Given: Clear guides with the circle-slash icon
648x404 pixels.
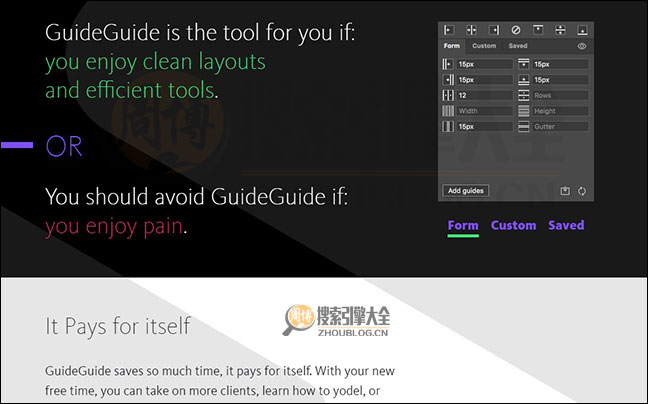Looking at the screenshot, I should [516, 30].
